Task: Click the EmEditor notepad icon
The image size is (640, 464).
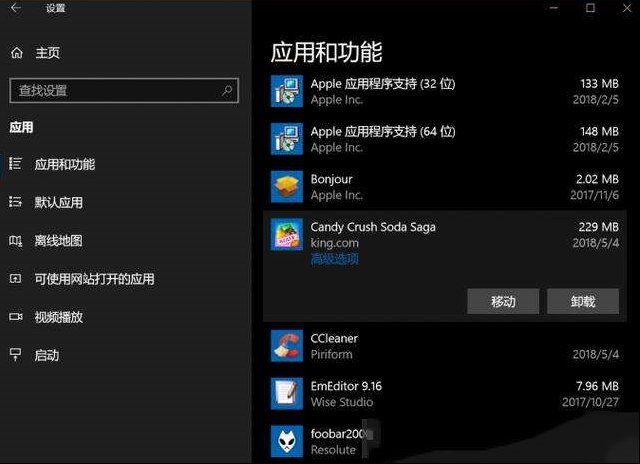Action: [x=287, y=393]
